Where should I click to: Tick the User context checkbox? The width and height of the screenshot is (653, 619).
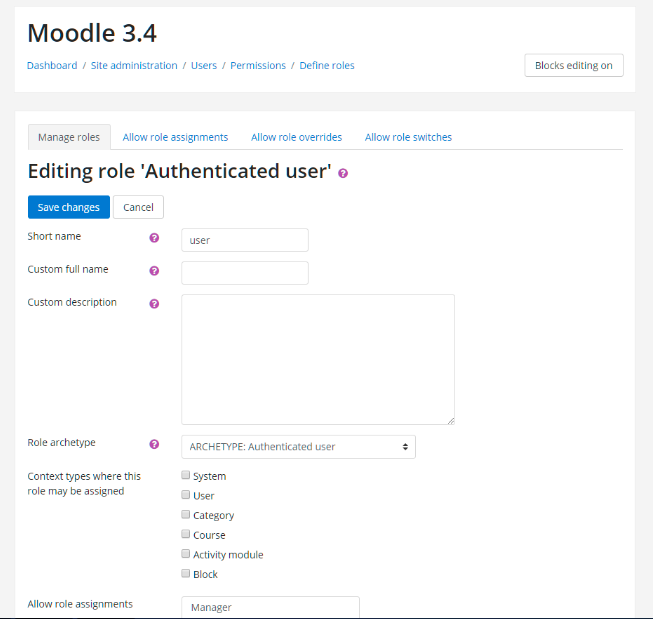click(186, 494)
